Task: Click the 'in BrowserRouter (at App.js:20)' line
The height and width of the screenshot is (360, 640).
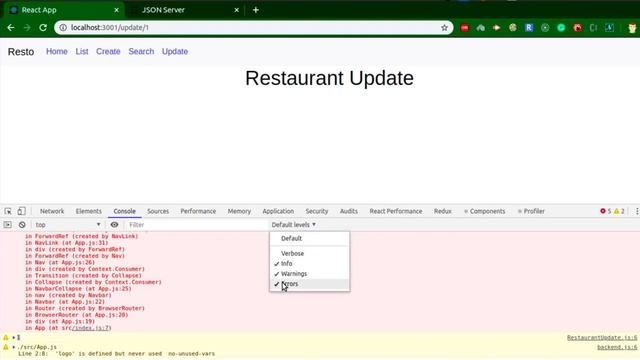Action: [x=77, y=315]
